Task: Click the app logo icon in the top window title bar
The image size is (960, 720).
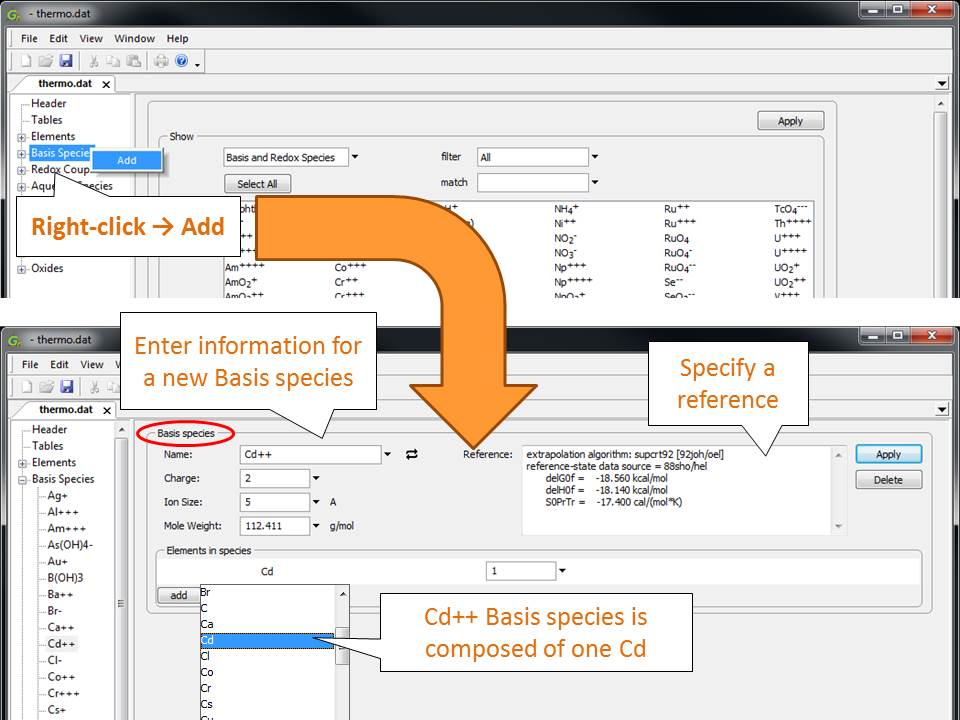Action: click(13, 13)
